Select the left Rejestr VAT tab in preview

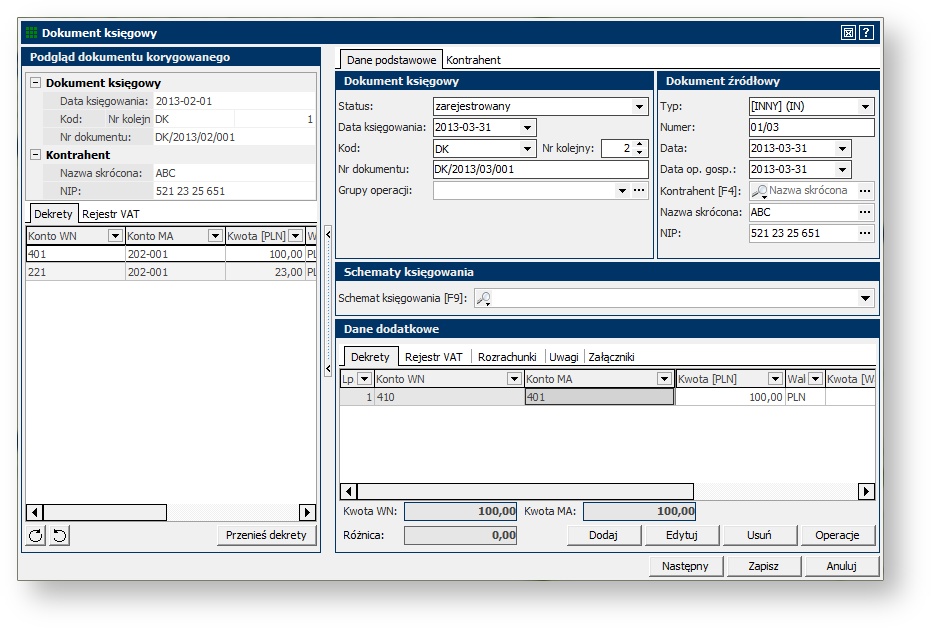(111, 214)
